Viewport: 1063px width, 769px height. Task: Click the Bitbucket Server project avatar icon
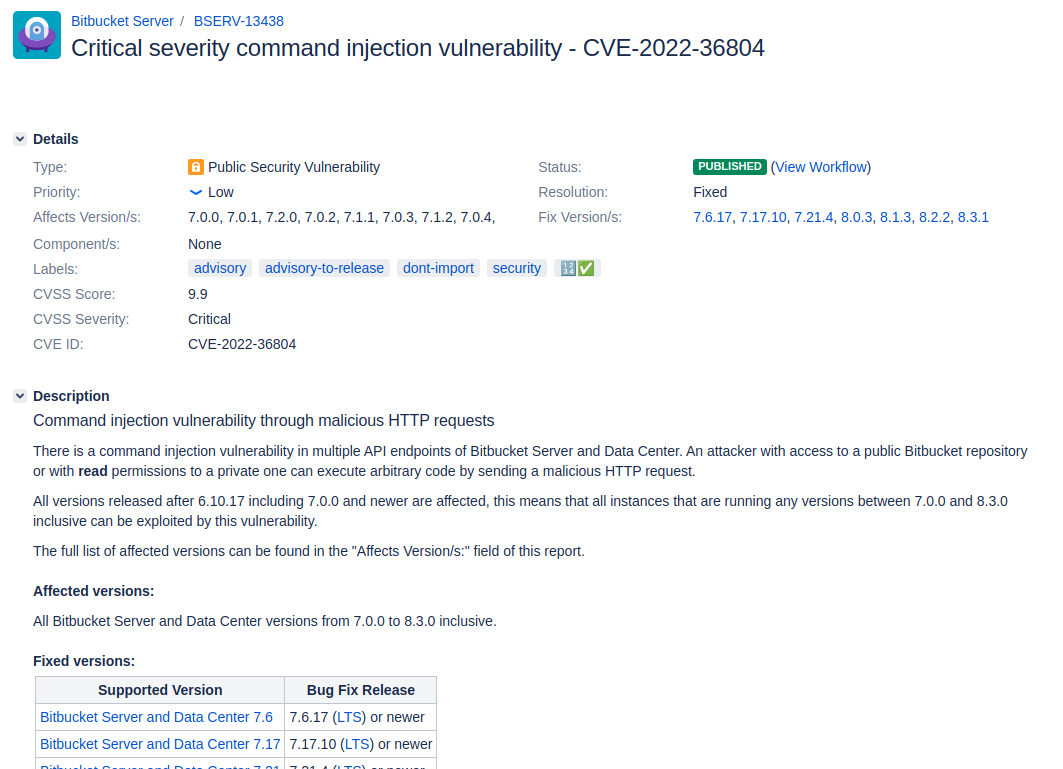pos(37,35)
